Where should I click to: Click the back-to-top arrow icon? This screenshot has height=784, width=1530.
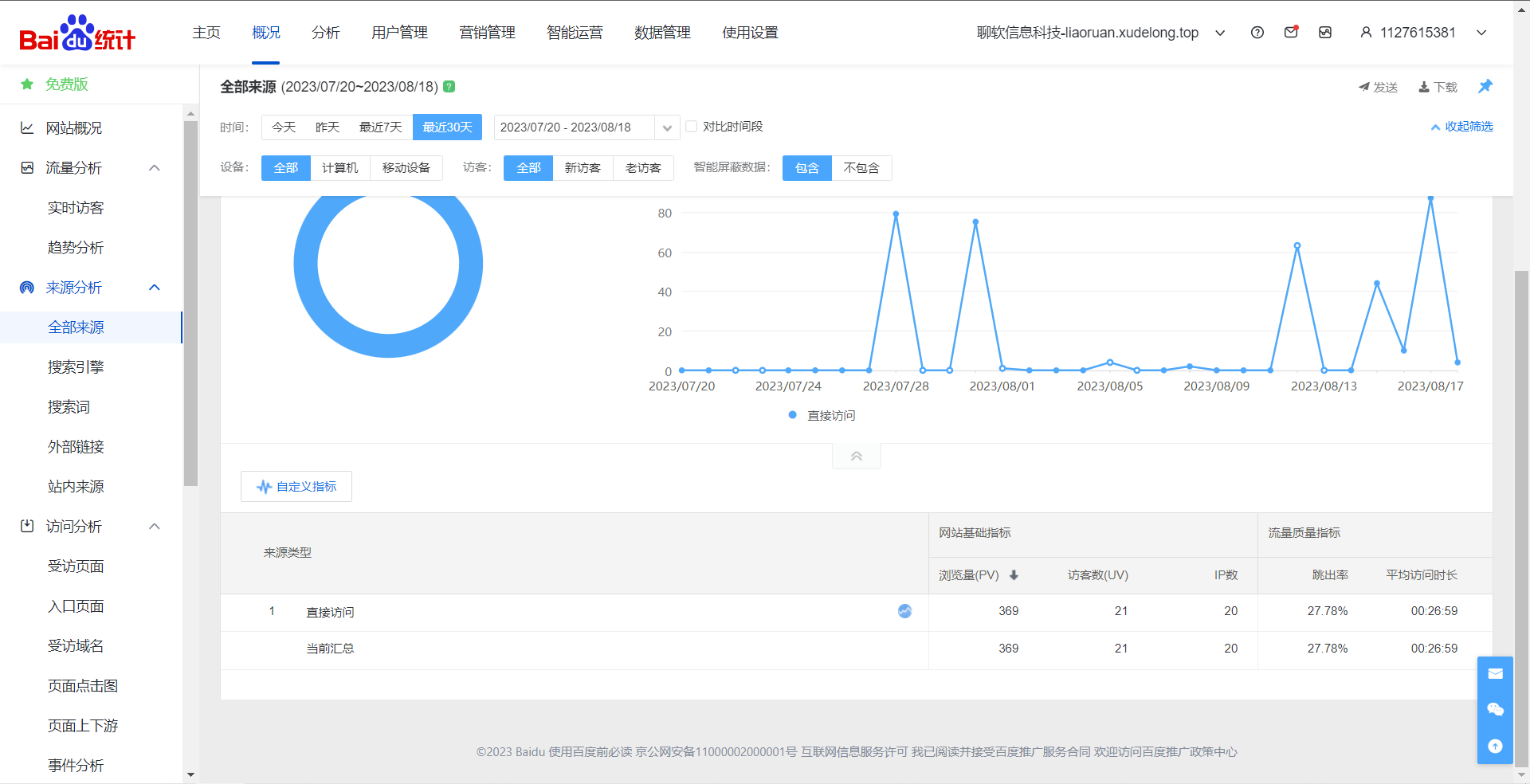(x=1495, y=746)
